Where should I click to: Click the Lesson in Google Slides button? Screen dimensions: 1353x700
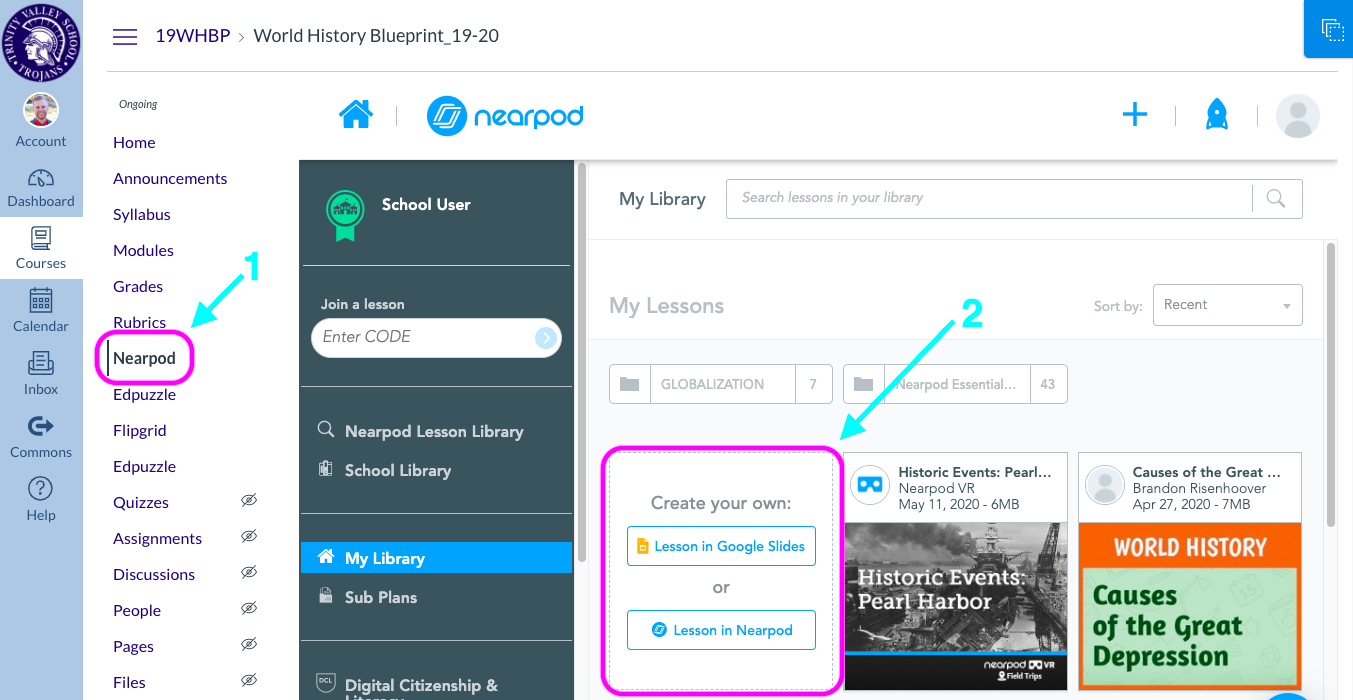720,546
